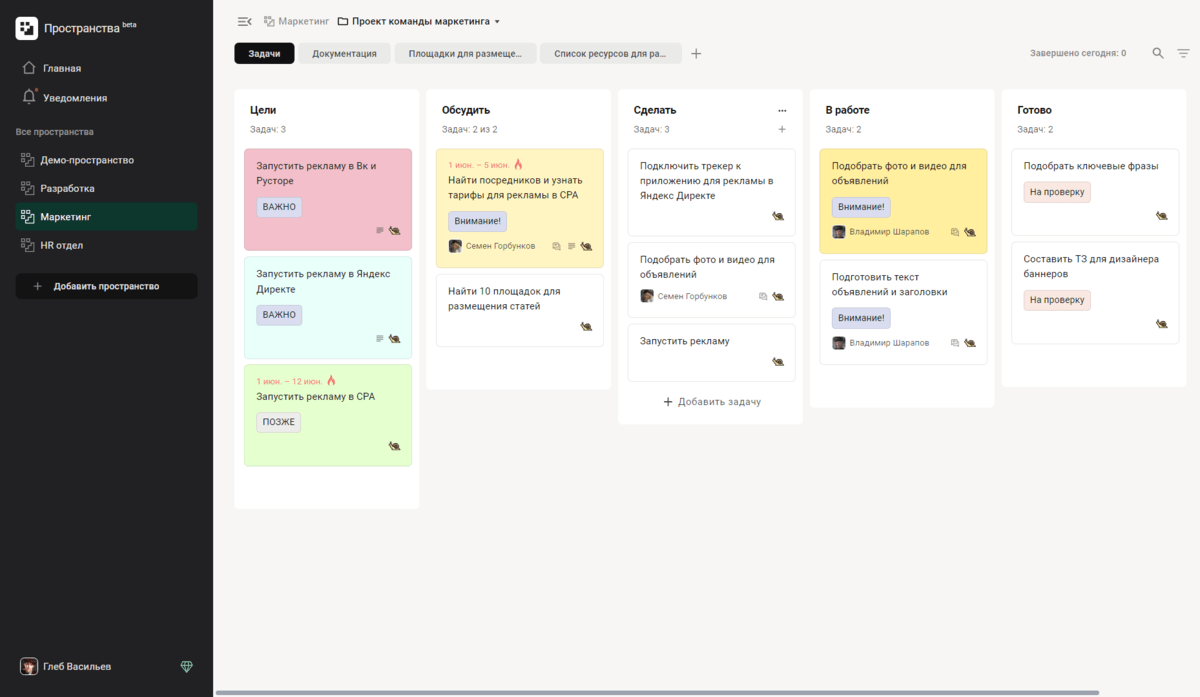This screenshot has width=1200, height=697.
Task: Click the Пространства logo icon
Action: pyautogui.click(x=27, y=28)
